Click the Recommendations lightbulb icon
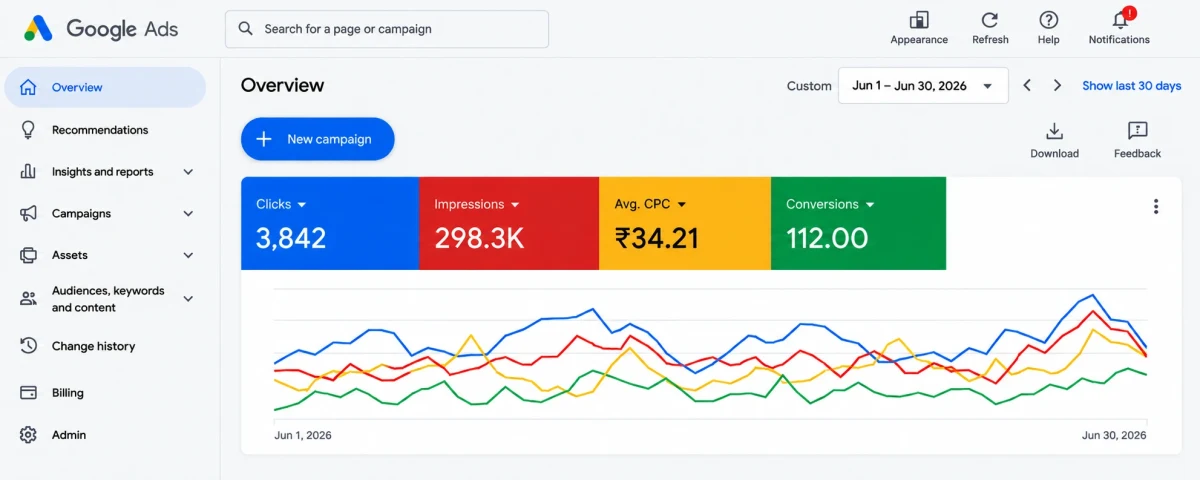 point(29,130)
